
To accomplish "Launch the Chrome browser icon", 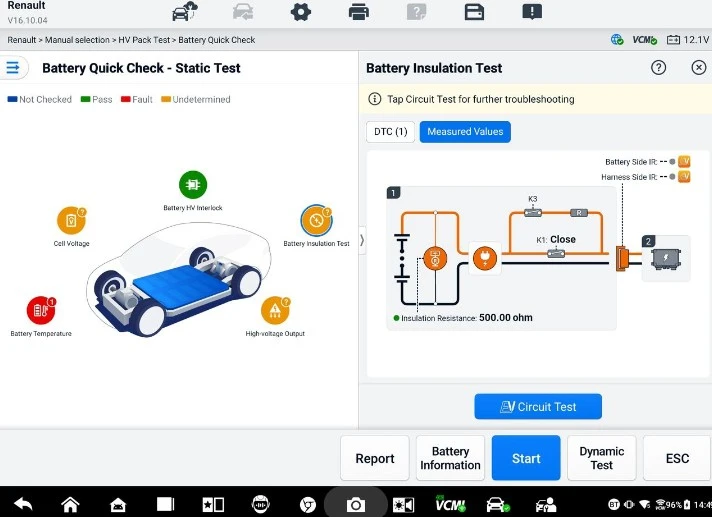I will coord(308,505).
